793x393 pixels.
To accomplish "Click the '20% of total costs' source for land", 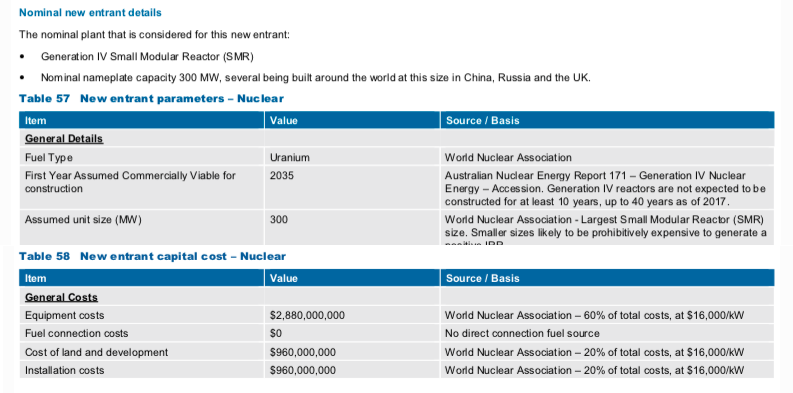I will coord(594,353).
